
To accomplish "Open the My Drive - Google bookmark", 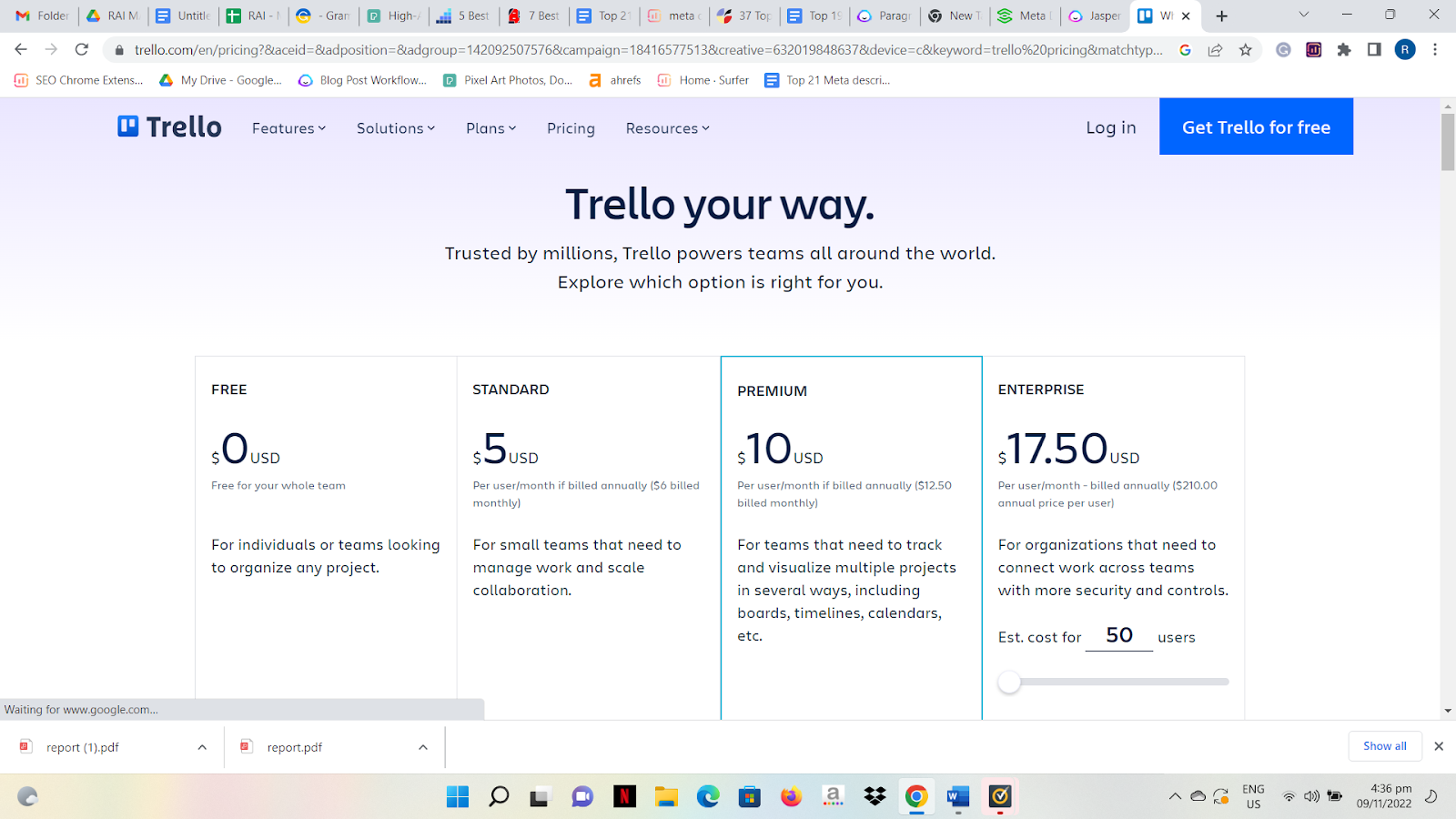I will tap(220, 80).
